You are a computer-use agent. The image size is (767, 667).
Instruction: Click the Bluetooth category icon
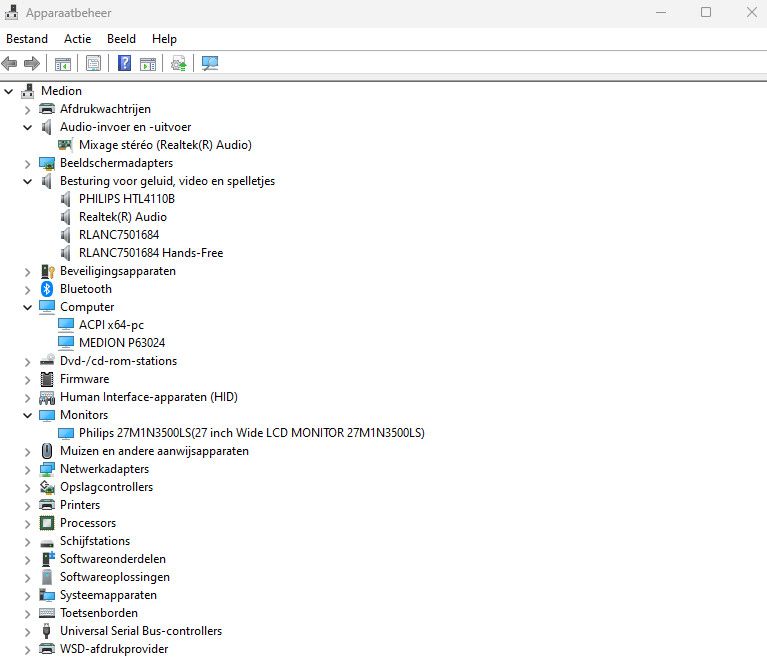[x=47, y=289]
